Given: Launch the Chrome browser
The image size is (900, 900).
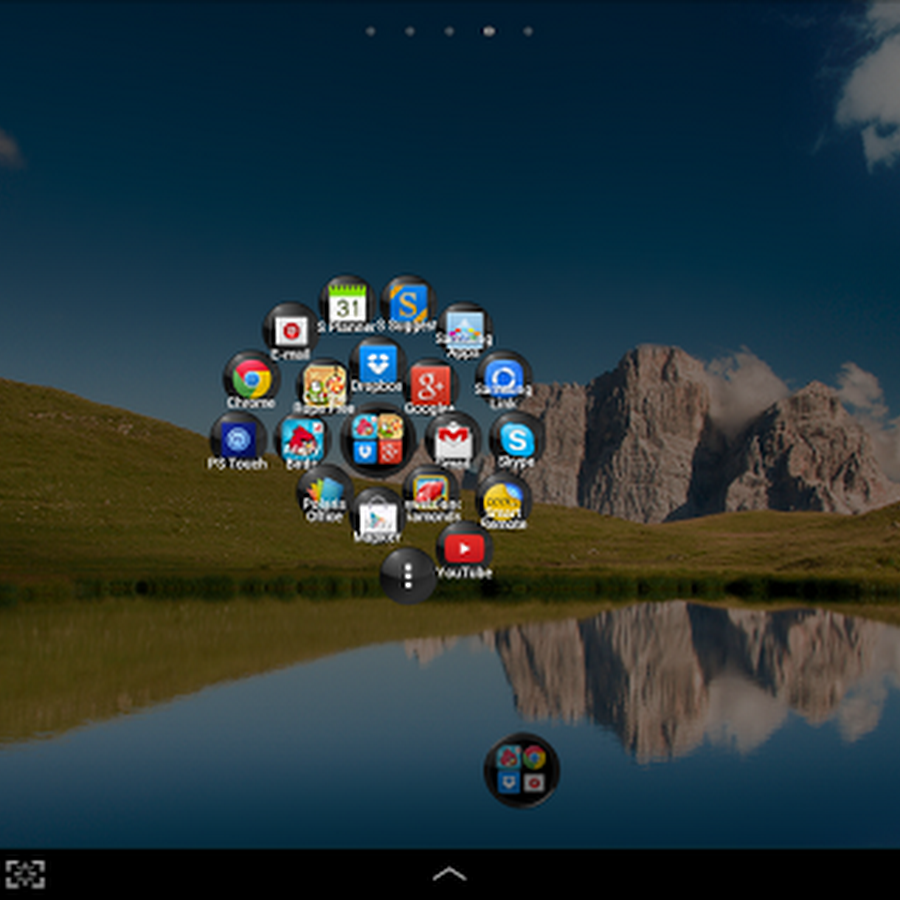Looking at the screenshot, I should pos(251,379).
